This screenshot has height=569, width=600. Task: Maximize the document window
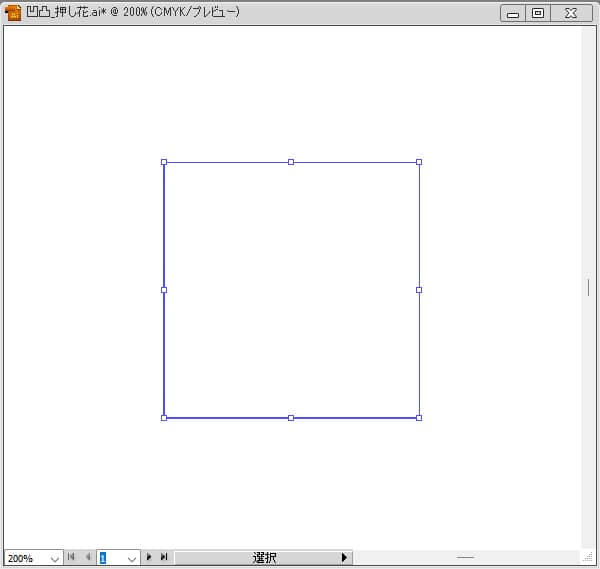[538, 13]
